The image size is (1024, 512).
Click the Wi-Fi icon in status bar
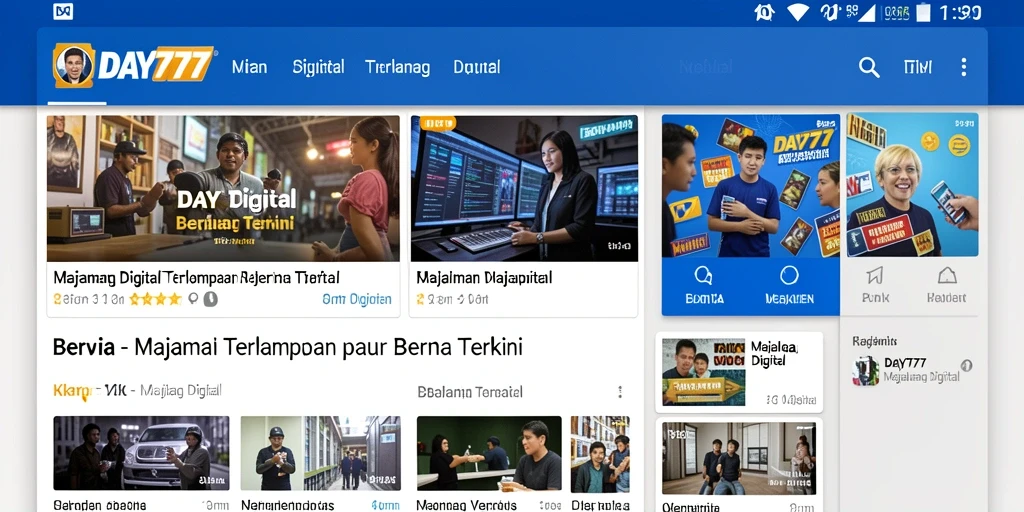(798, 11)
